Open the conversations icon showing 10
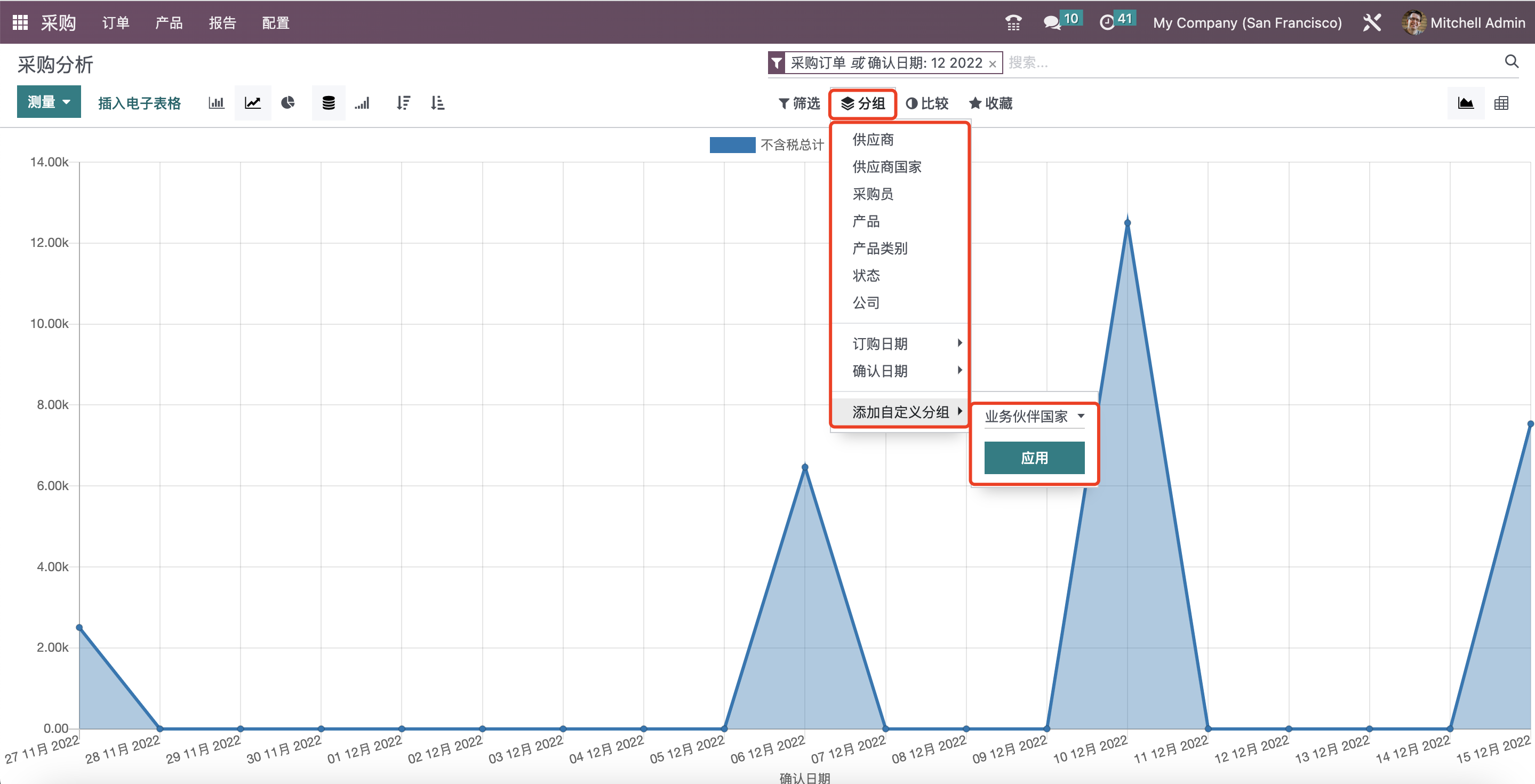The height and width of the screenshot is (784, 1535). tap(1062, 21)
